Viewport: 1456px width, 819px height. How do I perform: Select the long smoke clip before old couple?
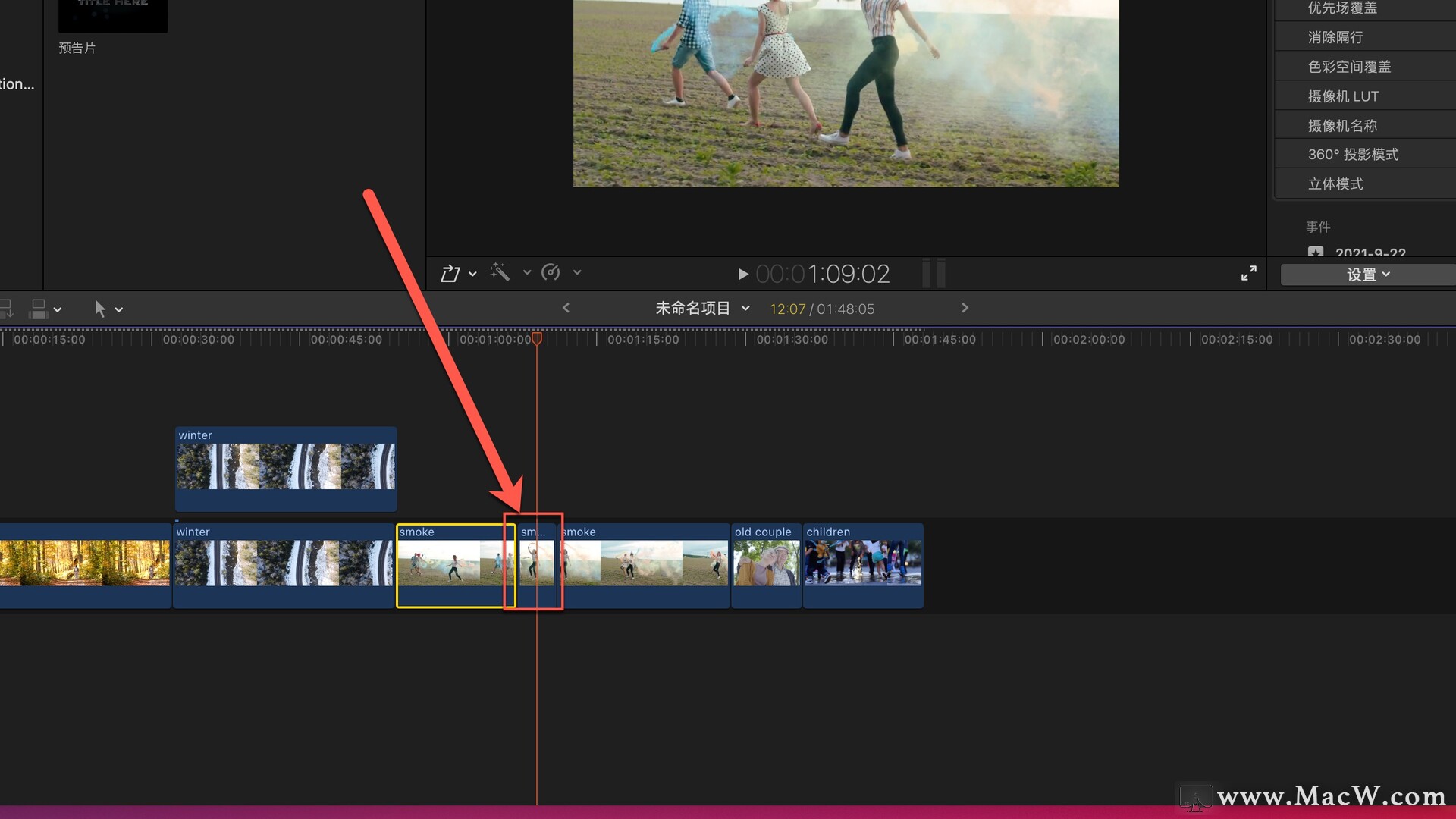[x=646, y=566]
